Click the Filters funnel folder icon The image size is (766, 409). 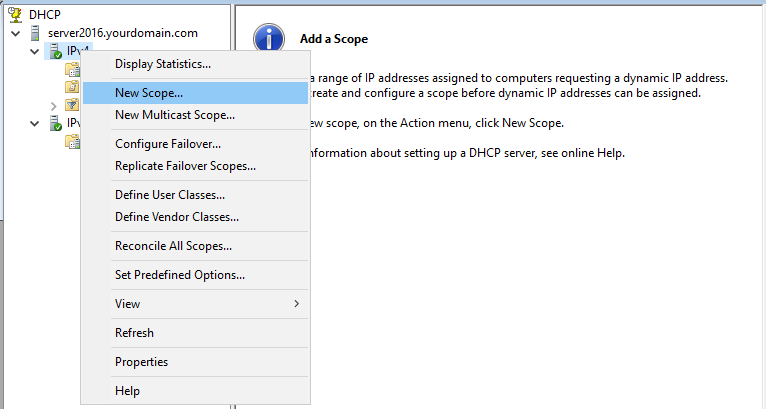(72, 105)
